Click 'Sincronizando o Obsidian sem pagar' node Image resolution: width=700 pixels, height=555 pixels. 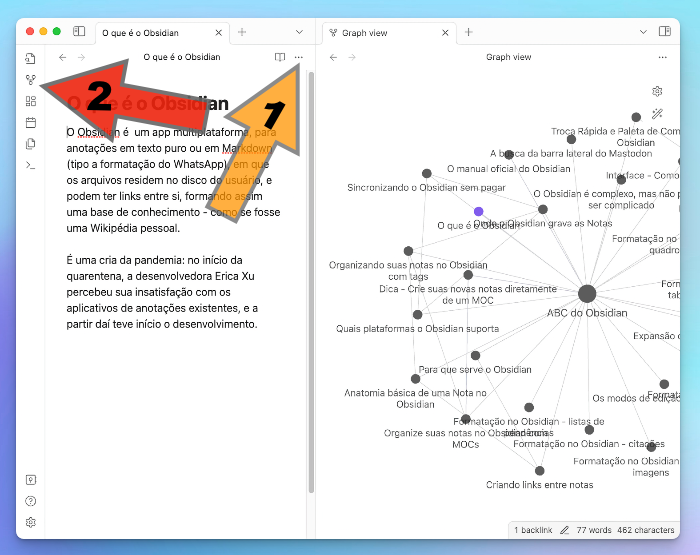(427, 173)
